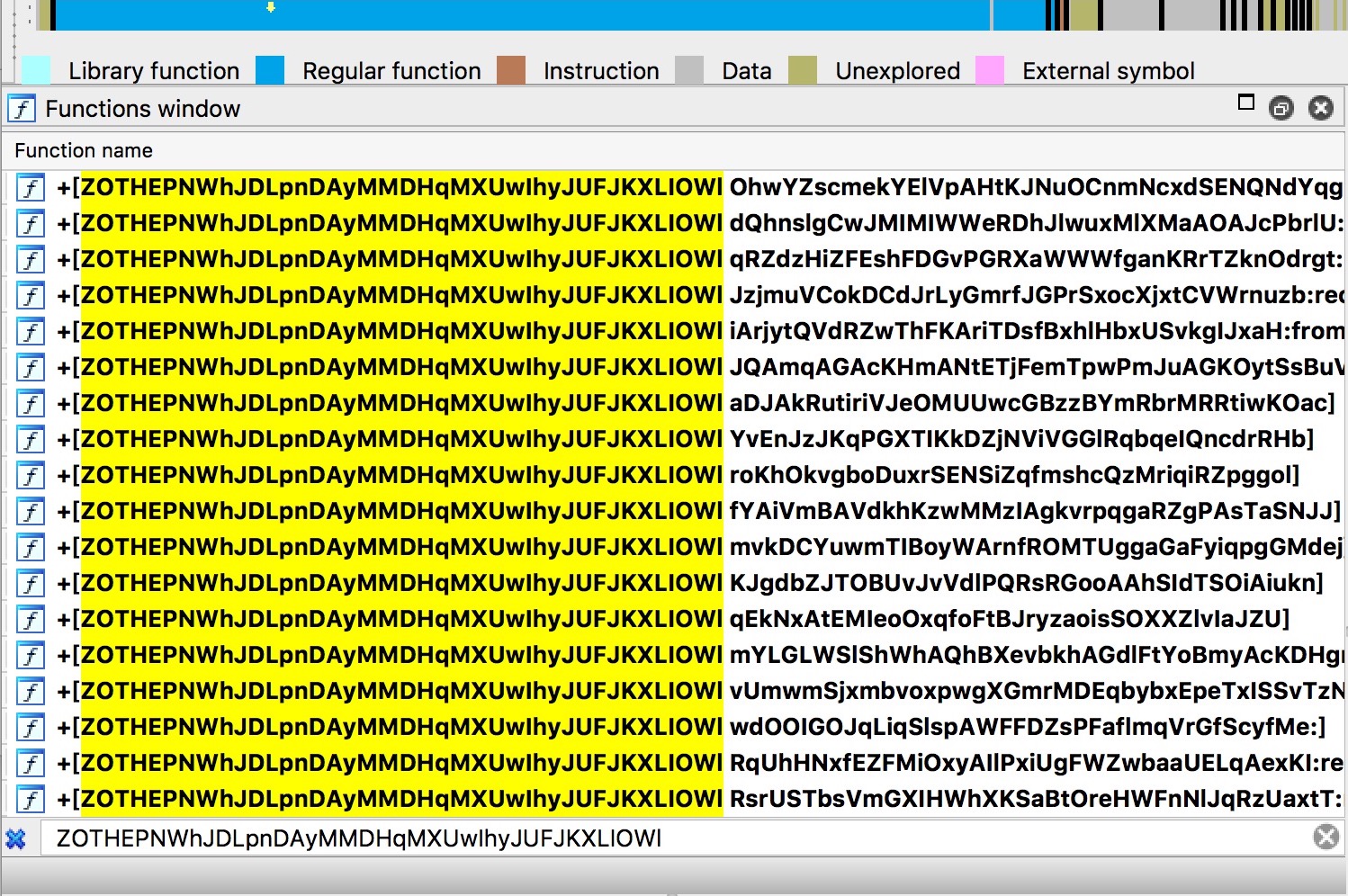Click the Data legend label
Viewport: 1348px width, 896px height.
pos(747,71)
